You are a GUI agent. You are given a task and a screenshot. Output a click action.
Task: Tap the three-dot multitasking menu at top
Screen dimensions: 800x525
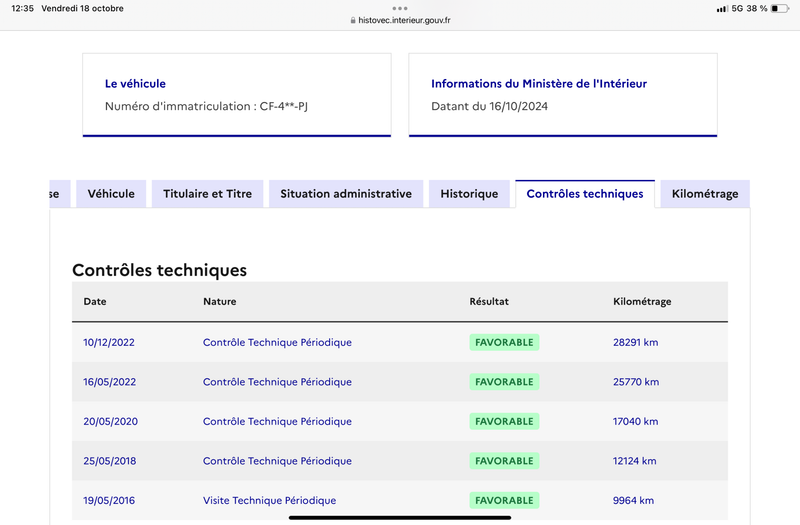point(400,8)
